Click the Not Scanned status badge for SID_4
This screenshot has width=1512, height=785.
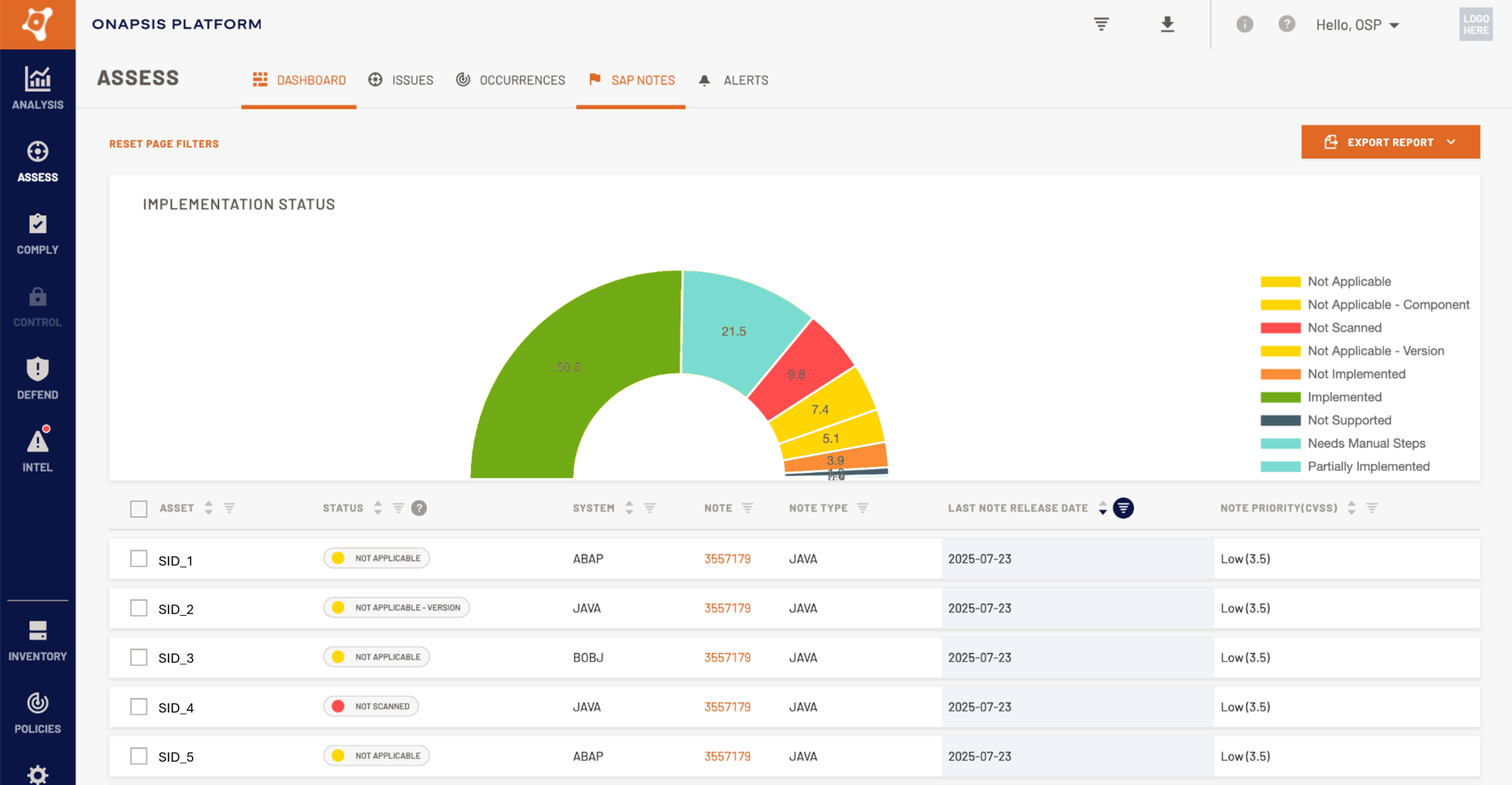[371, 706]
